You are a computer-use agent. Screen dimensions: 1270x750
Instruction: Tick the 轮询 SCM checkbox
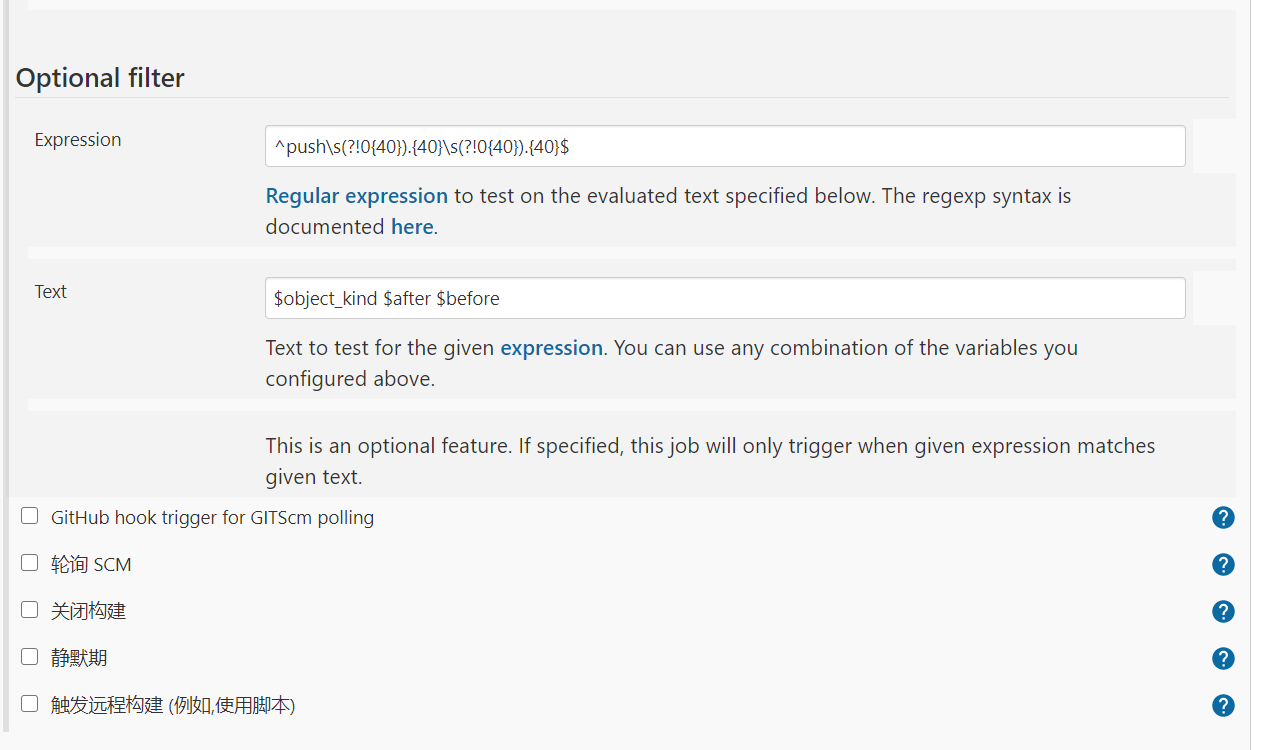(30, 563)
